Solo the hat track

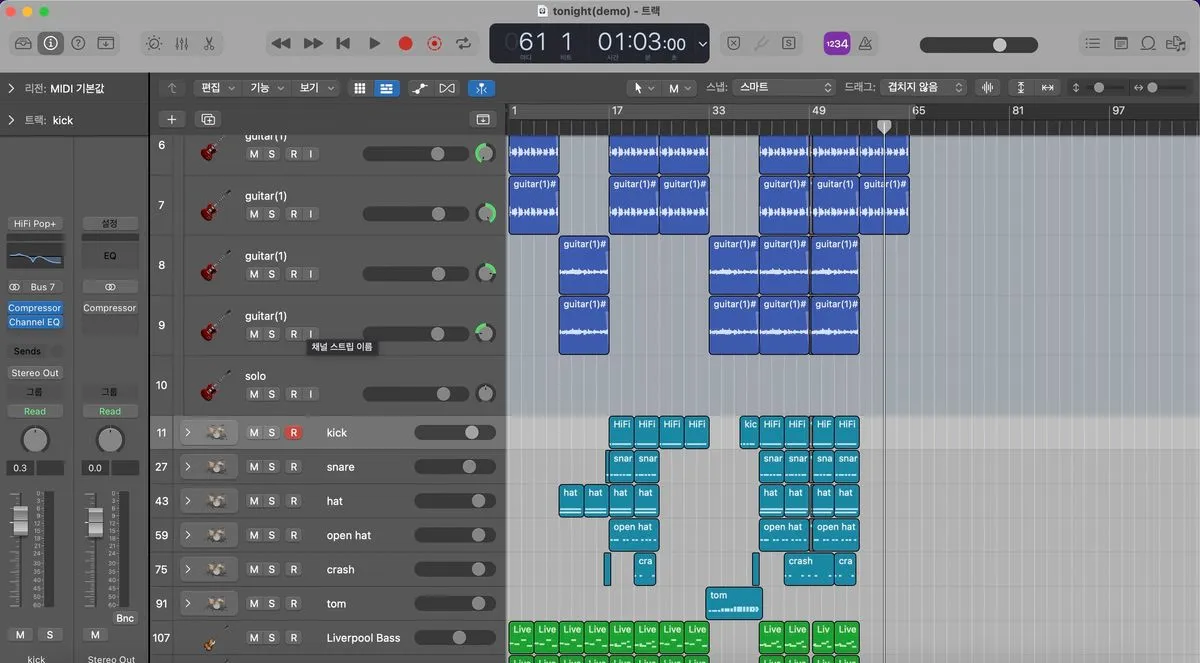click(x=272, y=501)
